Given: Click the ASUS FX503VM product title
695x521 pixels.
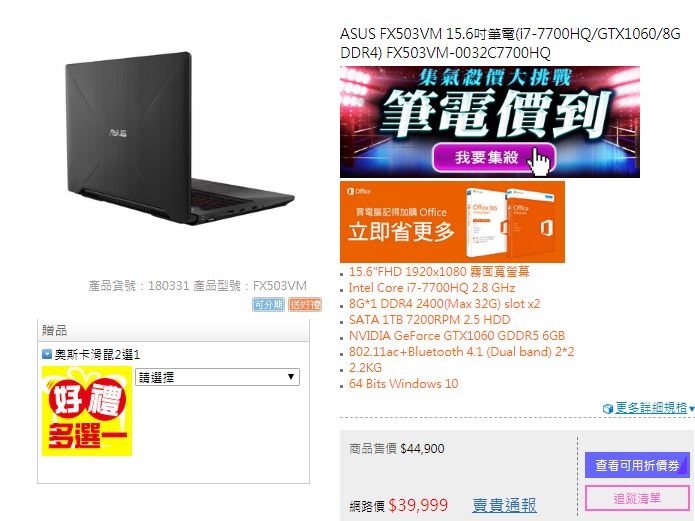Looking at the screenshot, I should [510, 43].
